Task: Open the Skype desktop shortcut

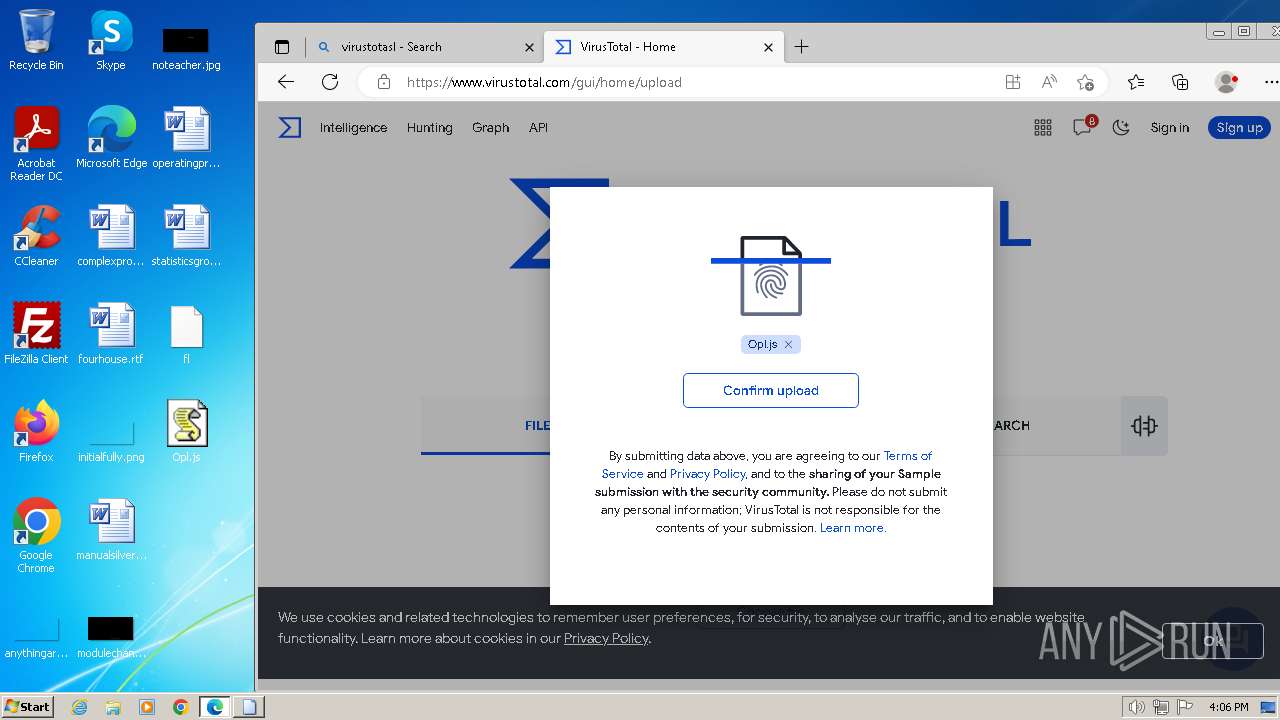Action: coord(110,41)
